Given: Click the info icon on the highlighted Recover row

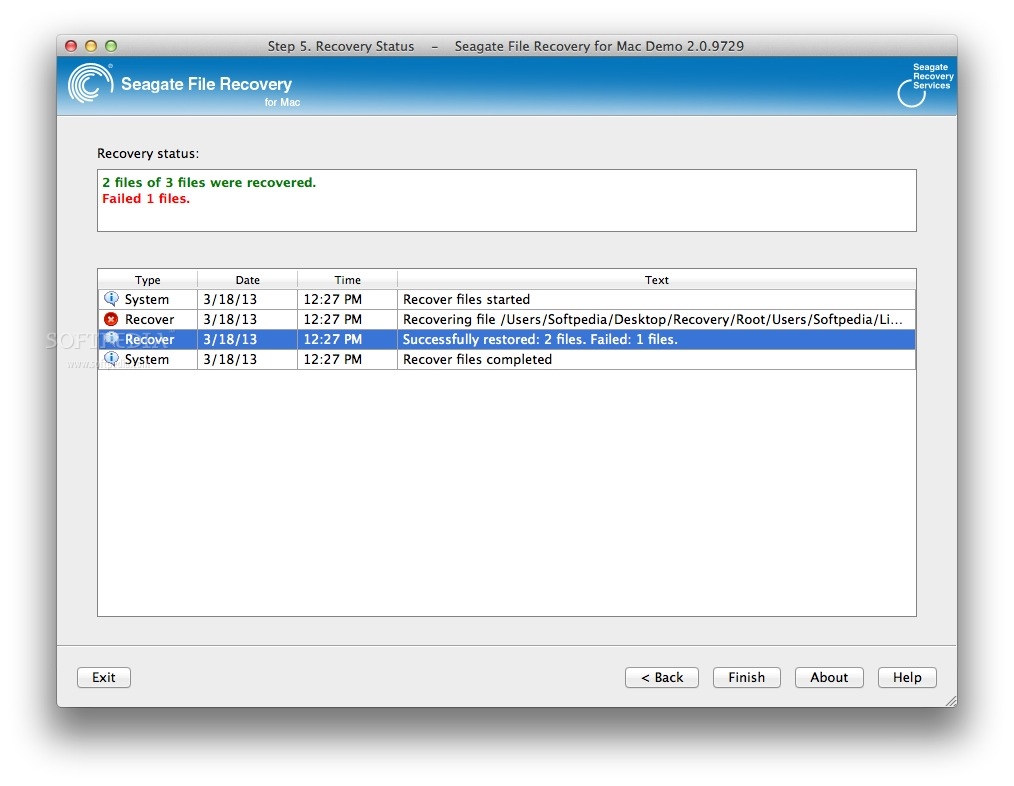Looking at the screenshot, I should (x=110, y=339).
